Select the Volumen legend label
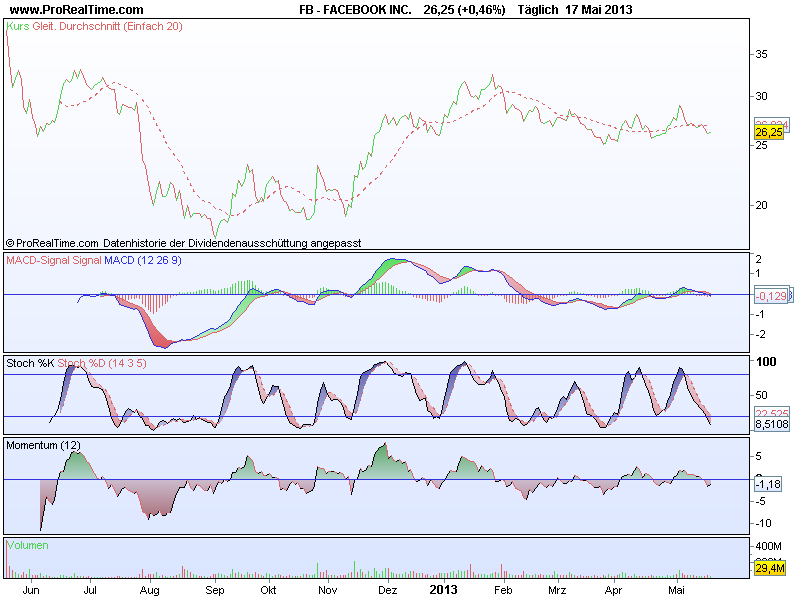The height and width of the screenshot is (600, 800). pyautogui.click(x=28, y=545)
